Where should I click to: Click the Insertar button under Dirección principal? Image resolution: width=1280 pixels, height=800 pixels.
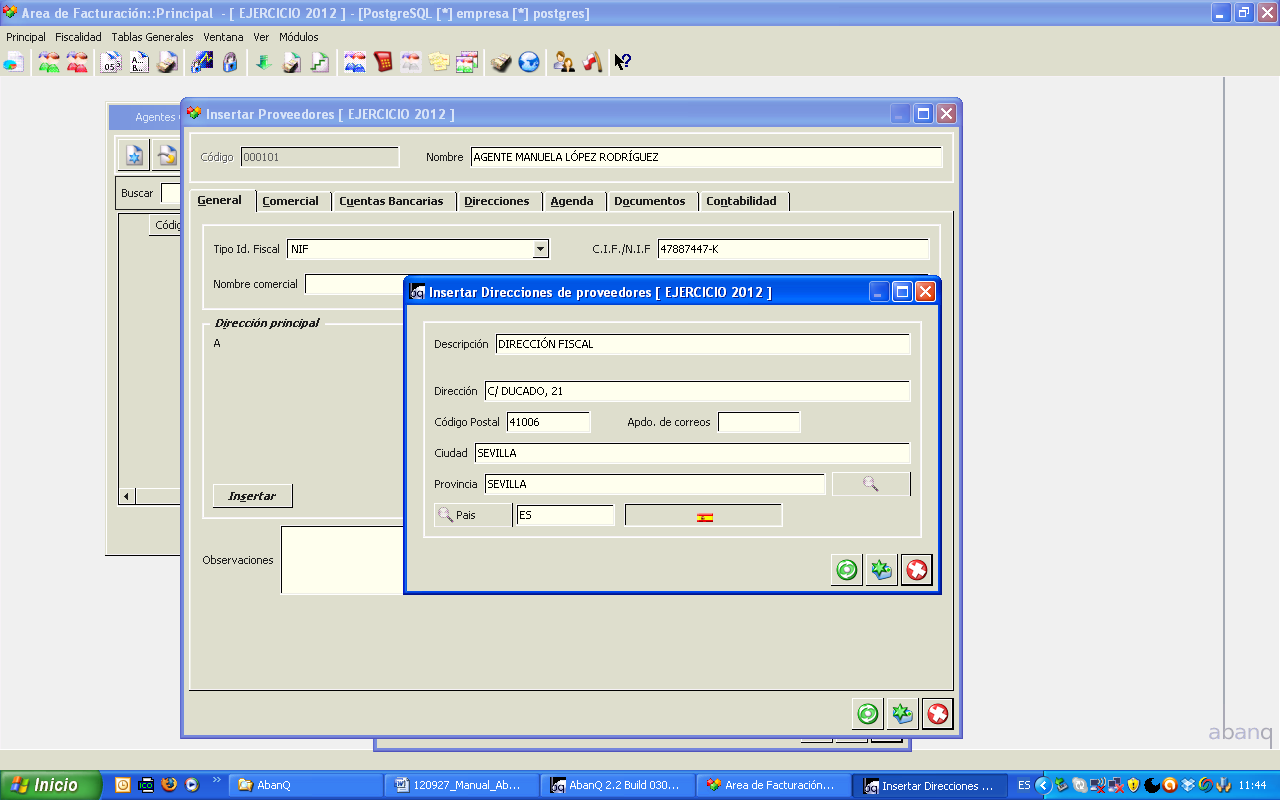pyautogui.click(x=252, y=496)
